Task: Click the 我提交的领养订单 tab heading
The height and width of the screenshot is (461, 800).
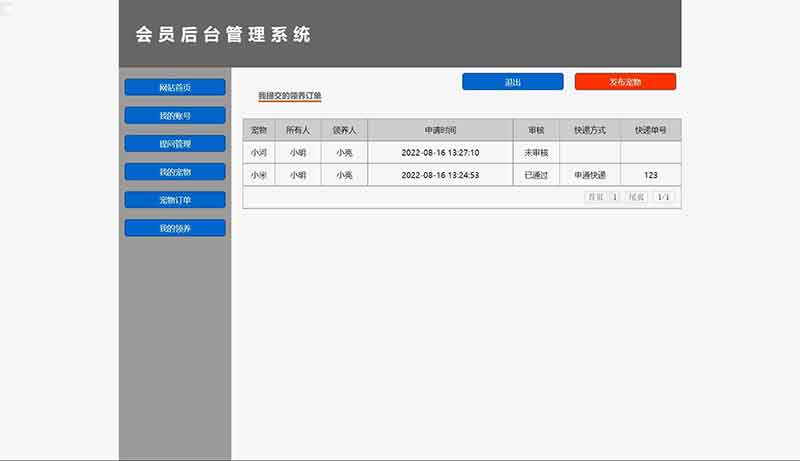Action: (290, 96)
